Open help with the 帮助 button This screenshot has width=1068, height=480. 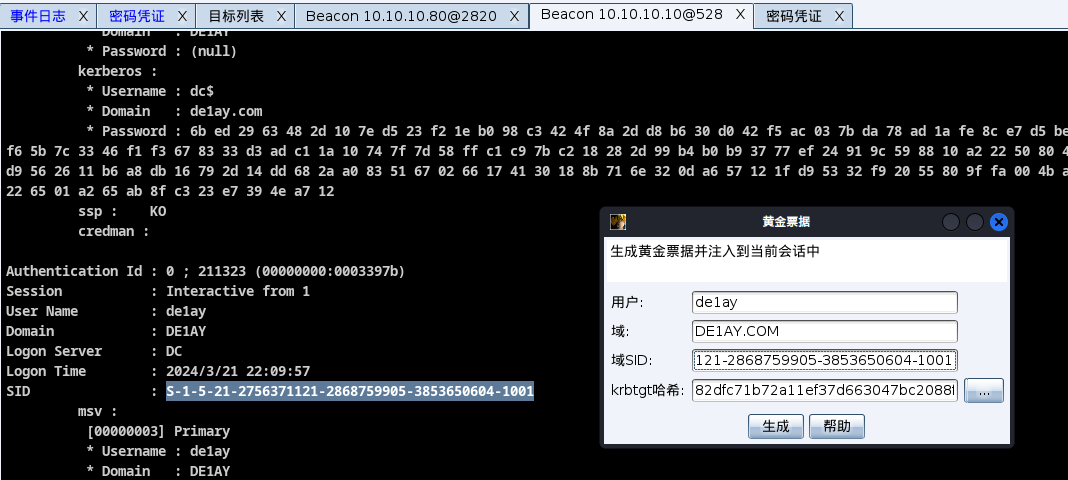click(837, 426)
